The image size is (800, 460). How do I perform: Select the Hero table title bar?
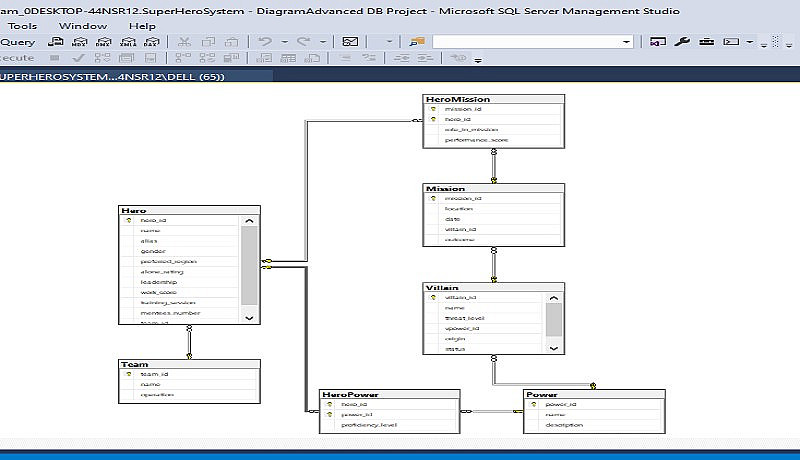click(x=189, y=210)
